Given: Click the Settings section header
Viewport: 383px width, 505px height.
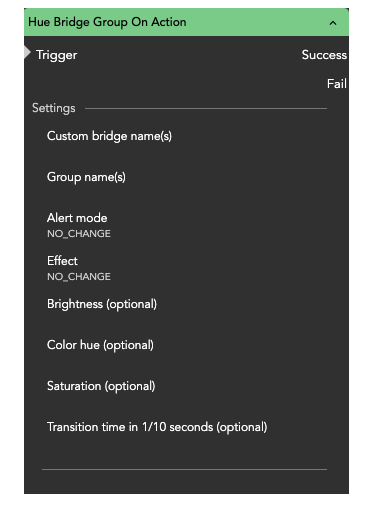Looking at the screenshot, I should coord(54,108).
